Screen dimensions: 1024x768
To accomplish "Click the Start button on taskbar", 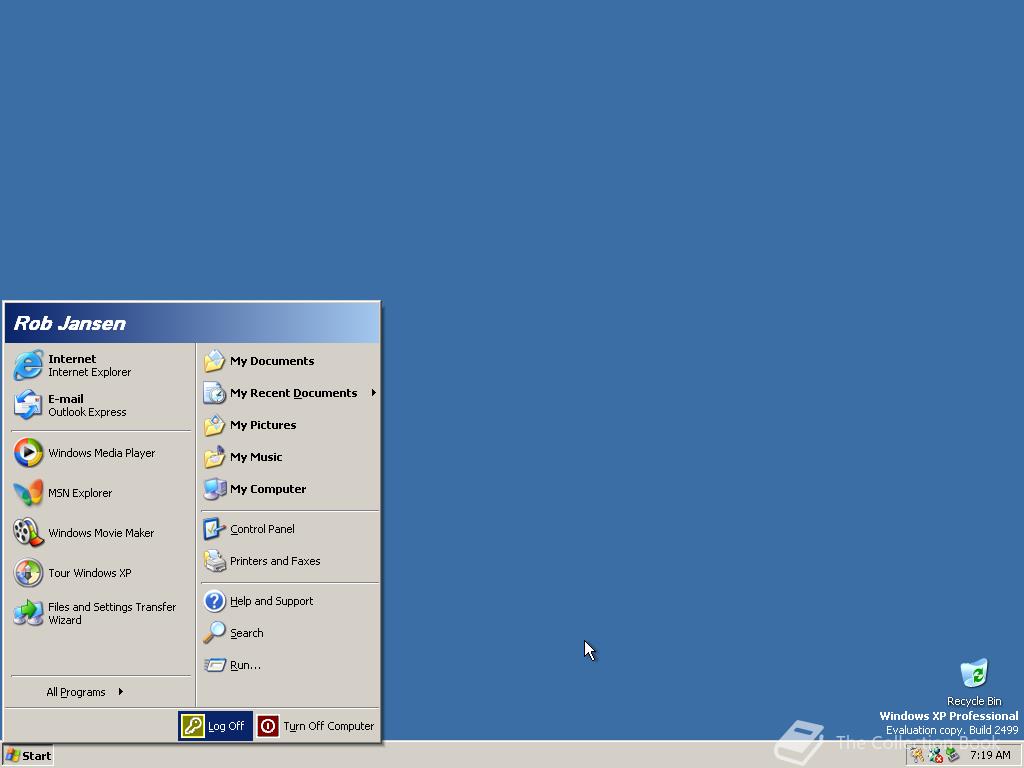I will tap(28, 756).
